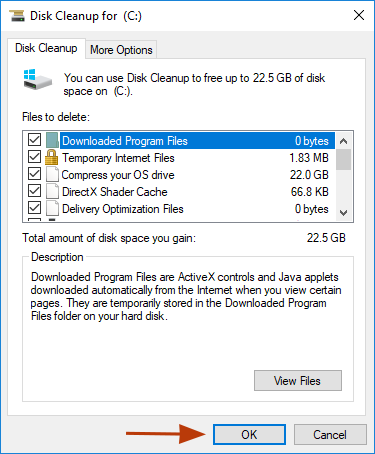Disable the DirectX Shader Cache checkbox
This screenshot has width=375, height=454.
click(35, 191)
